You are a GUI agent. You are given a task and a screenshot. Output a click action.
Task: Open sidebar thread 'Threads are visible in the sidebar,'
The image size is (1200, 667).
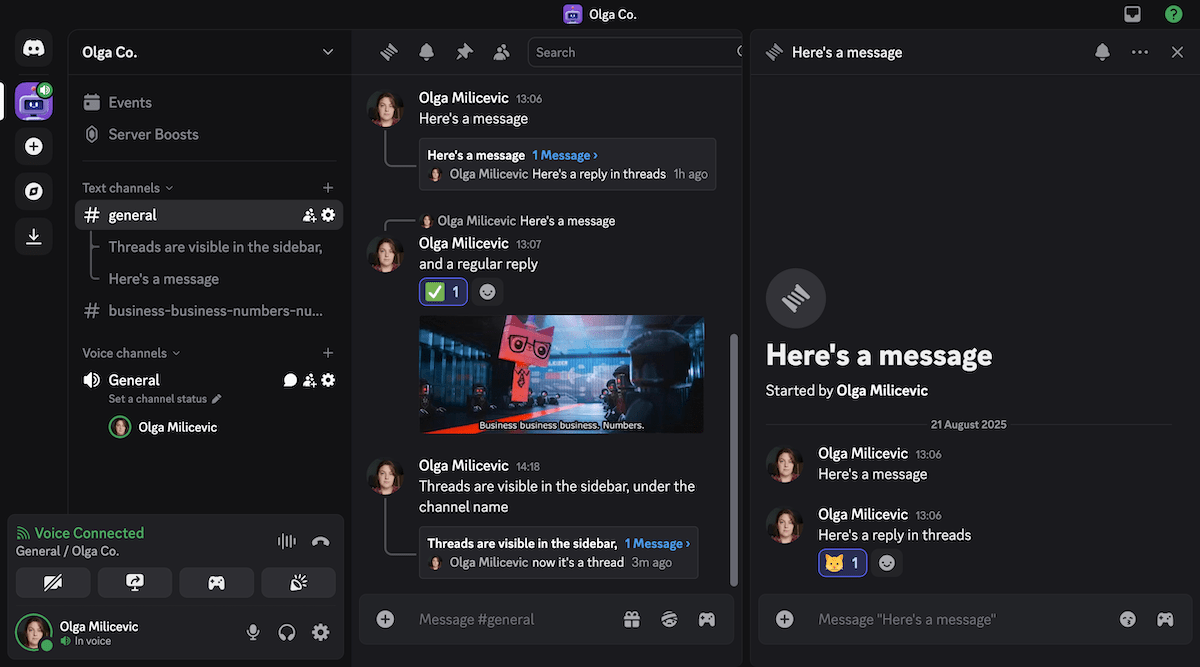[215, 247]
